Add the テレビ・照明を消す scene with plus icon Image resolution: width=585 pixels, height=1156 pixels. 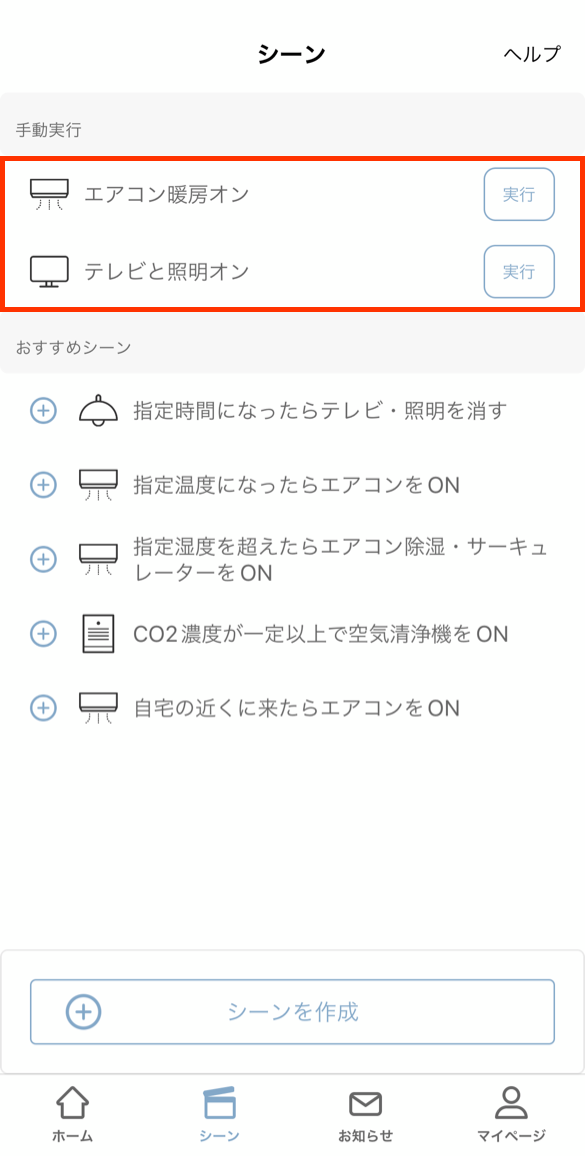43,411
